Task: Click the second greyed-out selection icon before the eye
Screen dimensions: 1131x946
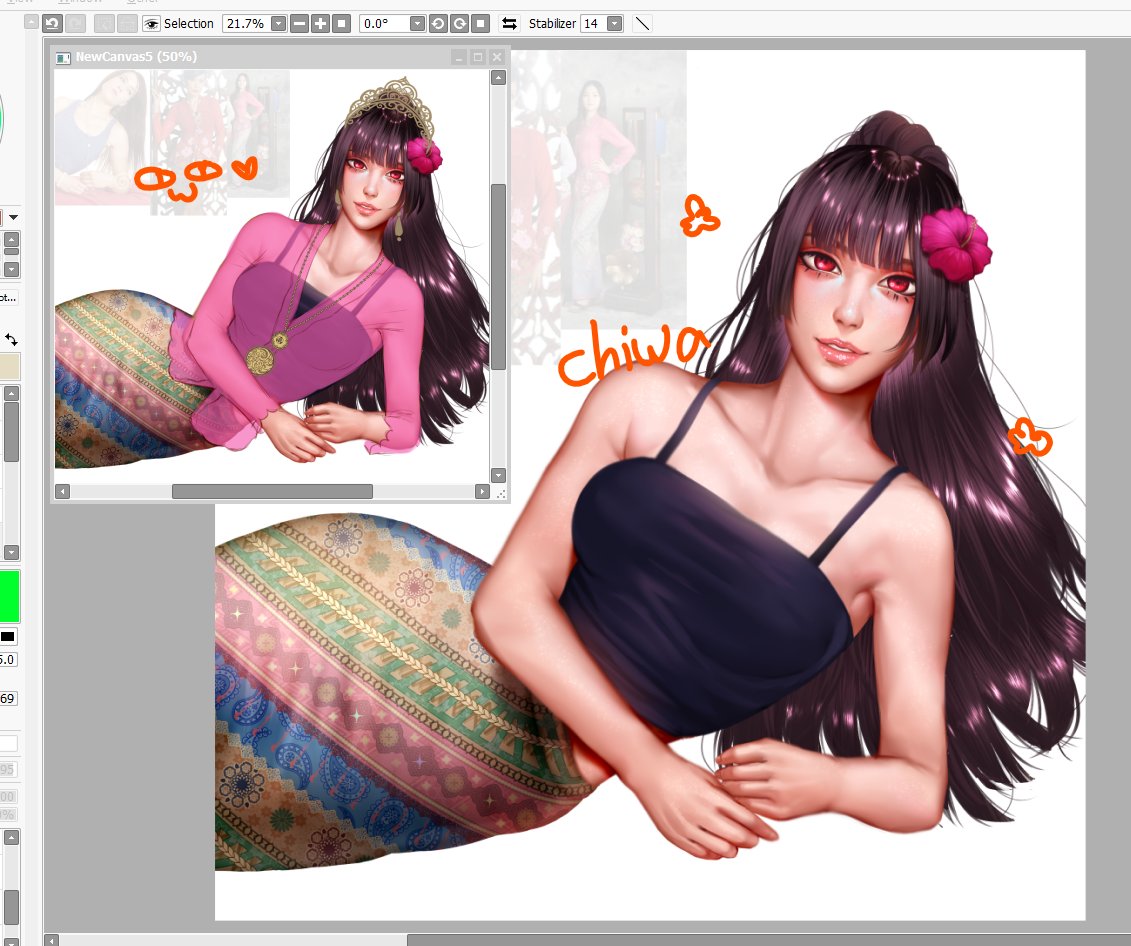Action: coord(127,24)
